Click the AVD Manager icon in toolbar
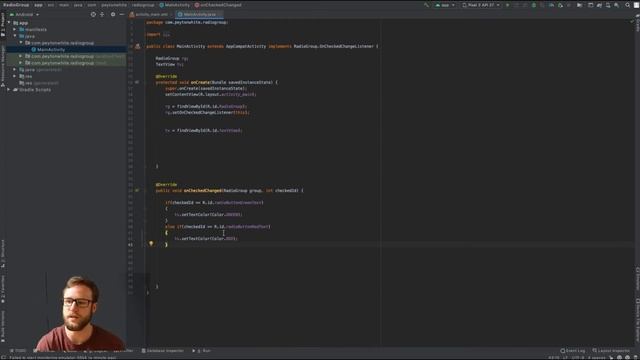Viewport: 640px width, 360px height. coord(608,5)
